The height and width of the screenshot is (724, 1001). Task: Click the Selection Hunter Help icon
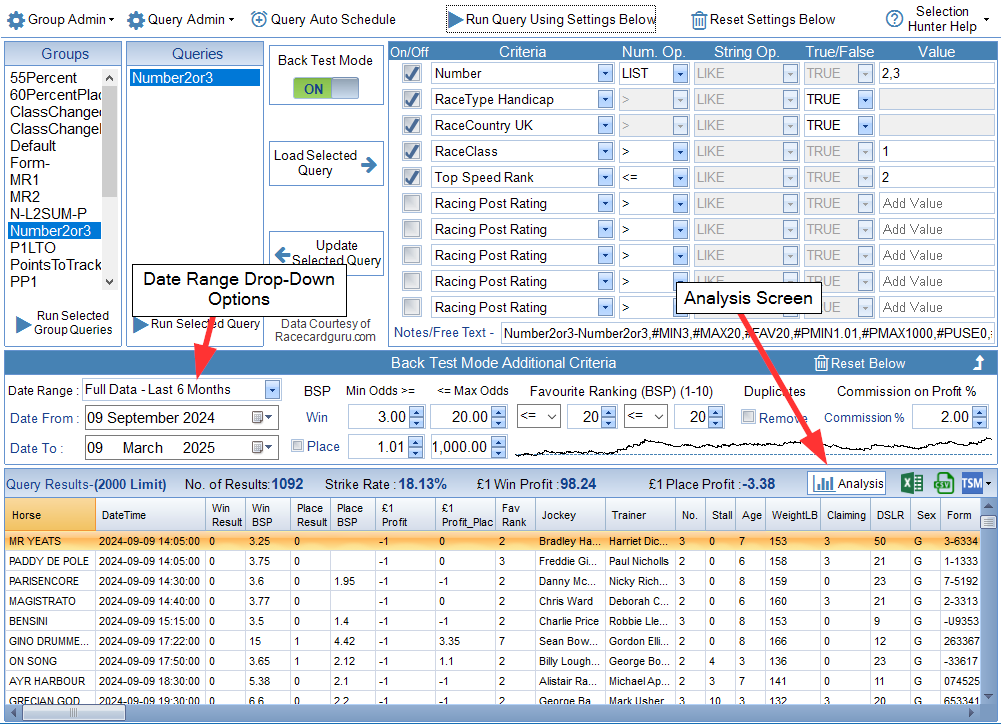click(x=895, y=19)
